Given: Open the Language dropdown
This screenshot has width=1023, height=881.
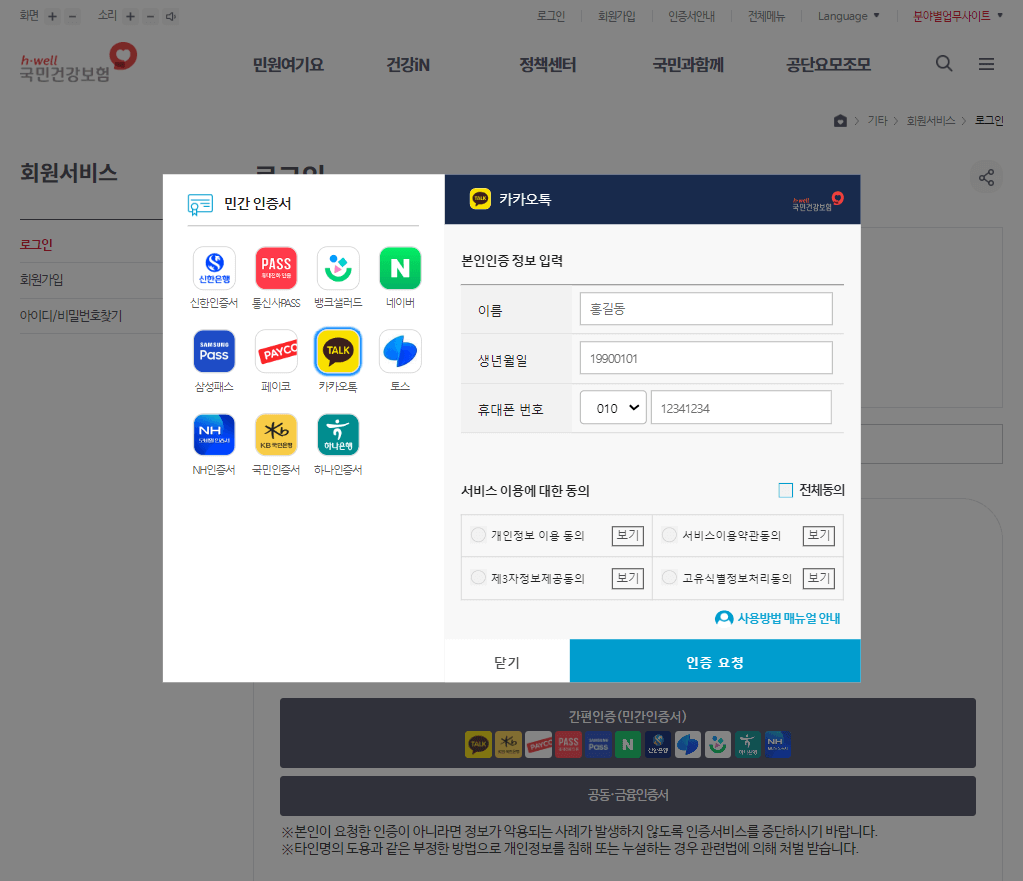Looking at the screenshot, I should click(849, 16).
